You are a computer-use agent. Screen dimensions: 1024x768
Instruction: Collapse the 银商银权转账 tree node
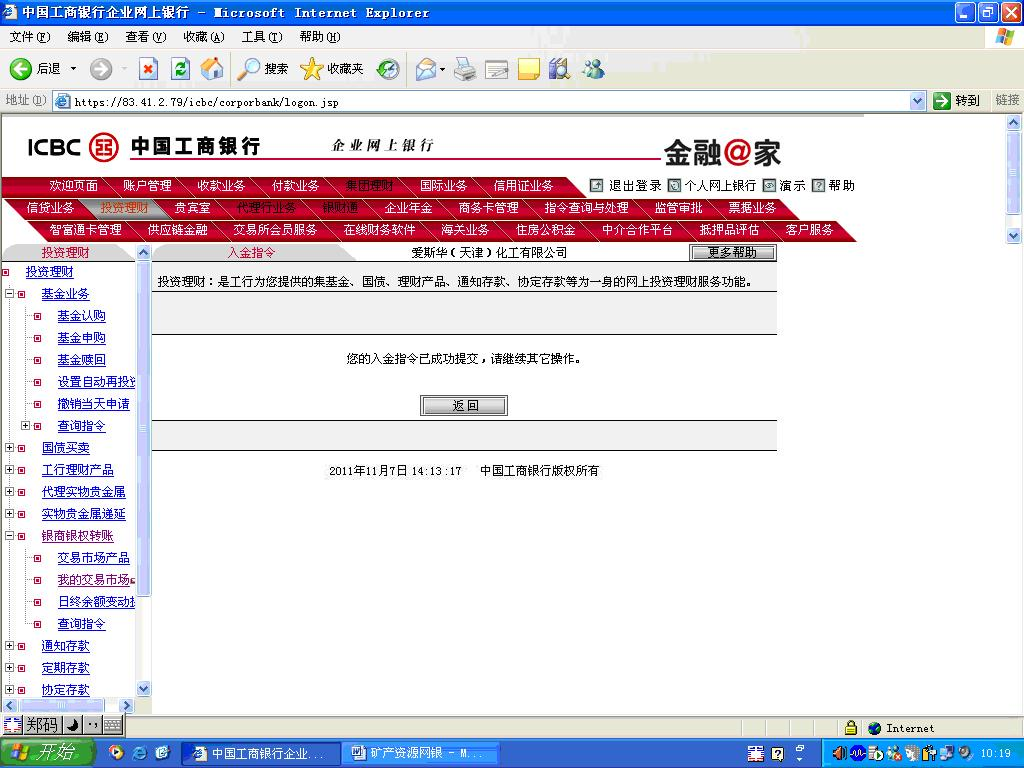point(9,536)
